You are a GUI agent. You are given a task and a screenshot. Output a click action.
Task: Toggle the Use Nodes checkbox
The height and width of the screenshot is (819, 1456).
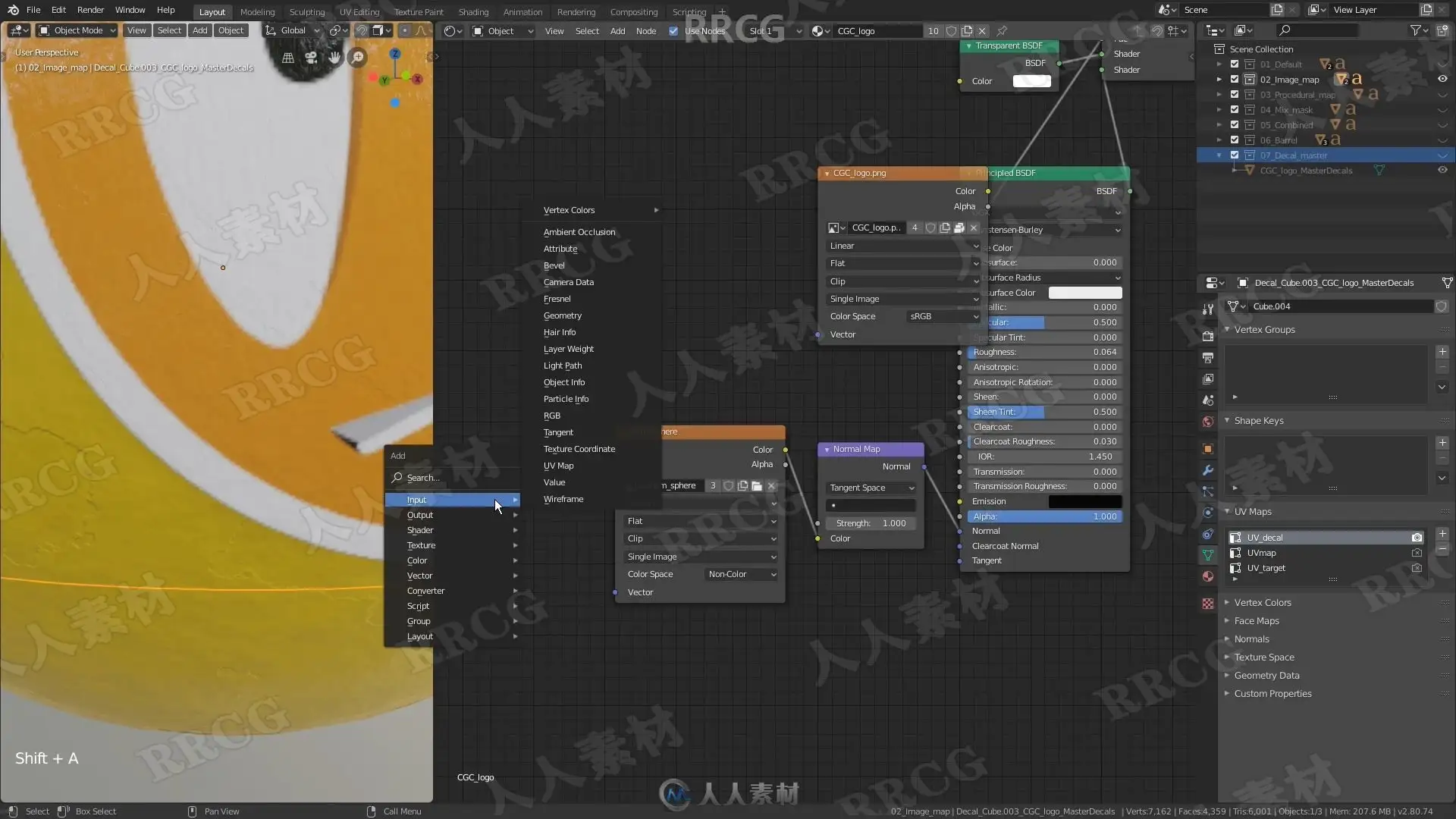673,31
